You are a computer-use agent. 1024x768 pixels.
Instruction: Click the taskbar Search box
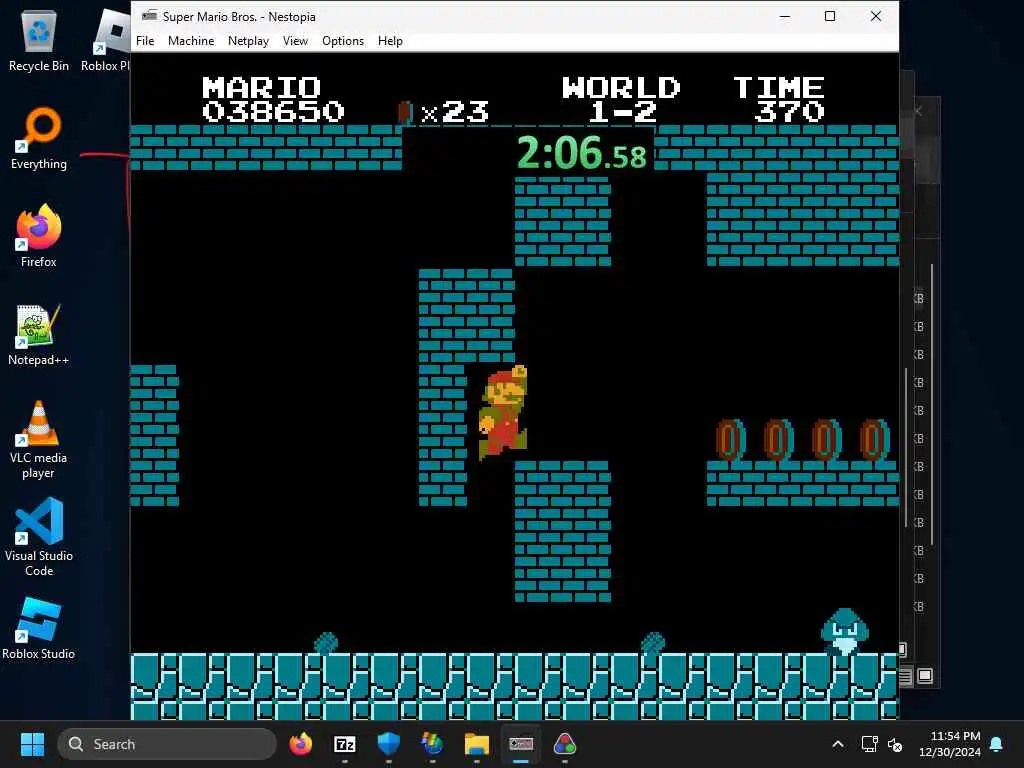coord(167,744)
